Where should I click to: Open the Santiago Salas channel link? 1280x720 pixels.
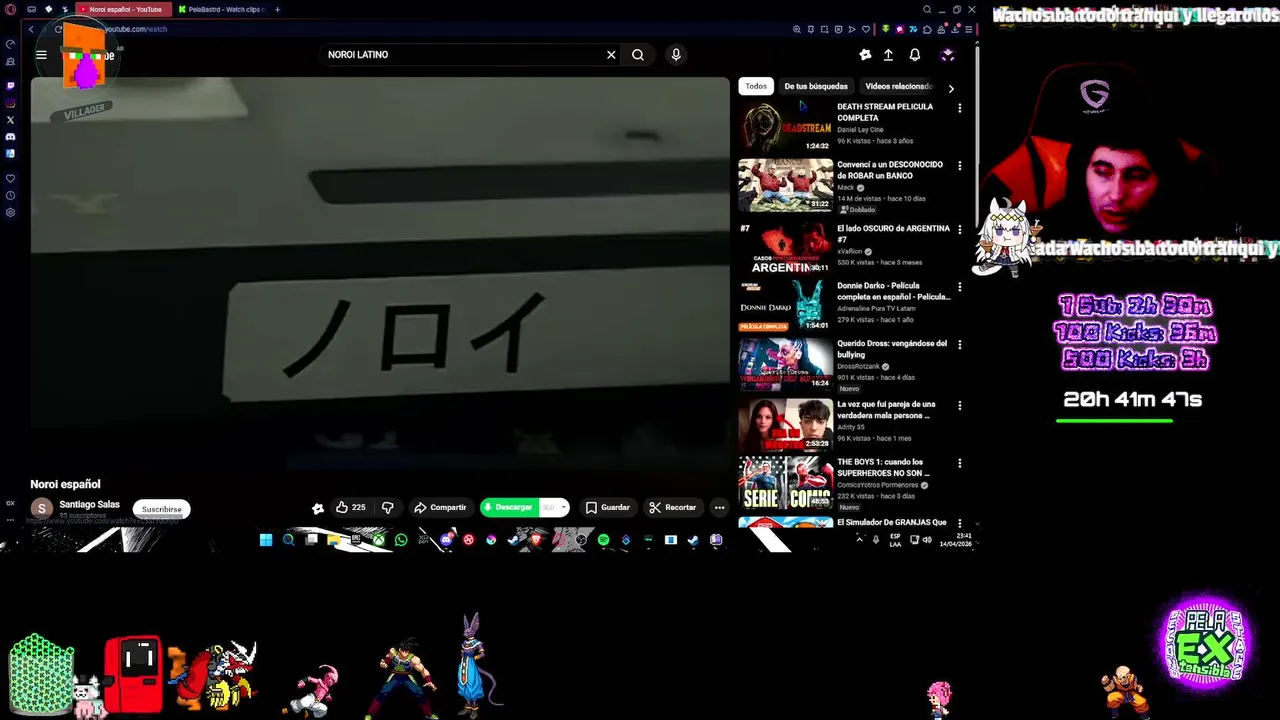point(89,504)
